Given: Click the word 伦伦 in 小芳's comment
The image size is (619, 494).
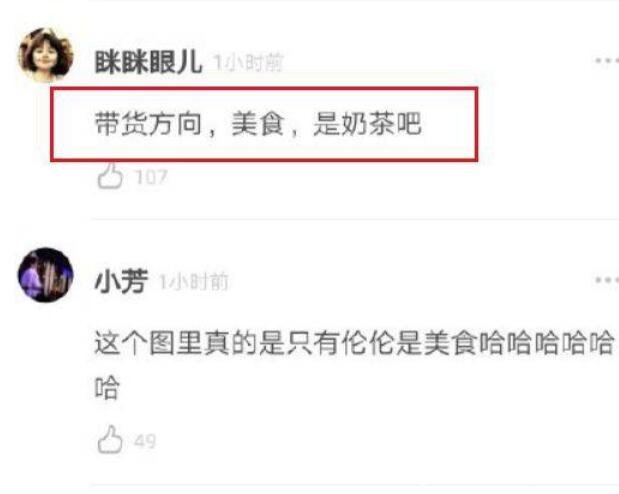Looking at the screenshot, I should [368, 343].
